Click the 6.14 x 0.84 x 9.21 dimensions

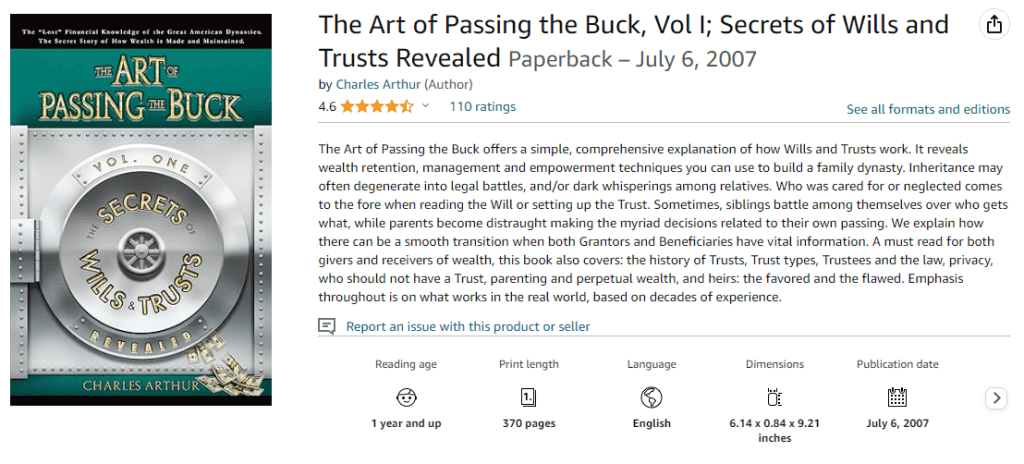[775, 430]
